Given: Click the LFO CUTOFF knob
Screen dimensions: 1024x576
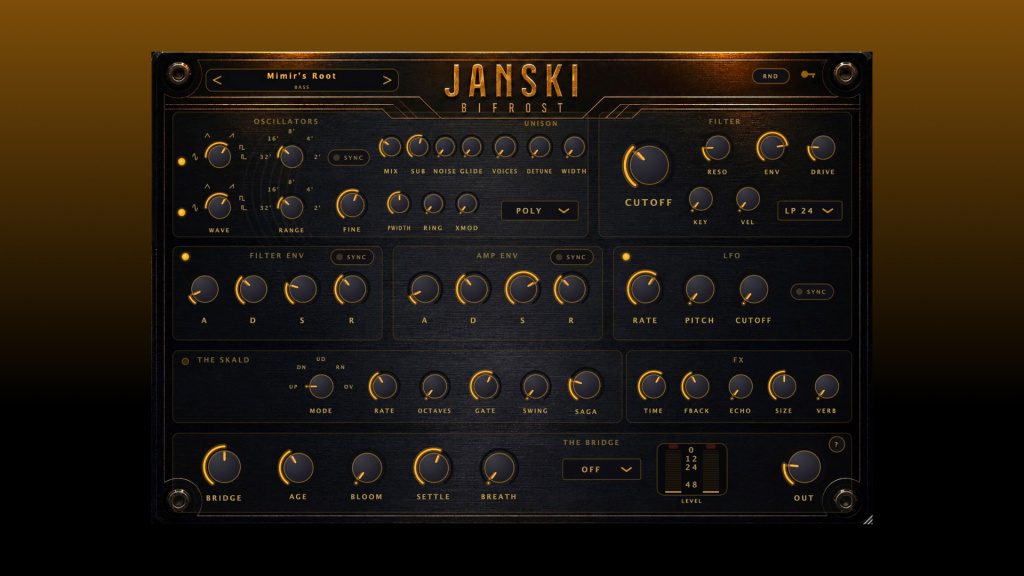Looking at the screenshot, I should tap(753, 289).
